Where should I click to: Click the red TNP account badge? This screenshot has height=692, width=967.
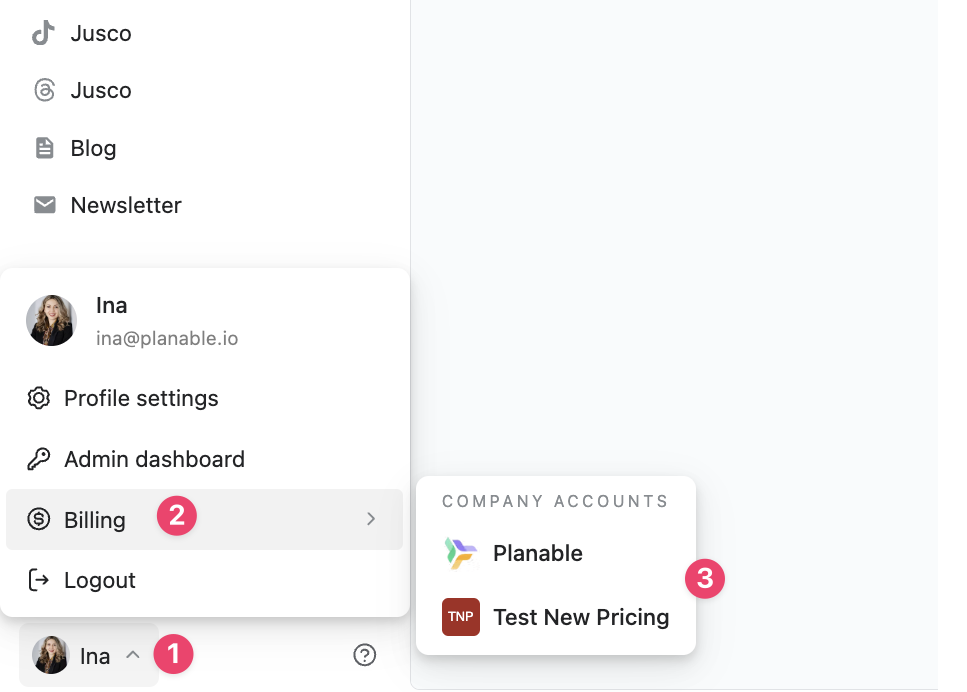tap(461, 617)
